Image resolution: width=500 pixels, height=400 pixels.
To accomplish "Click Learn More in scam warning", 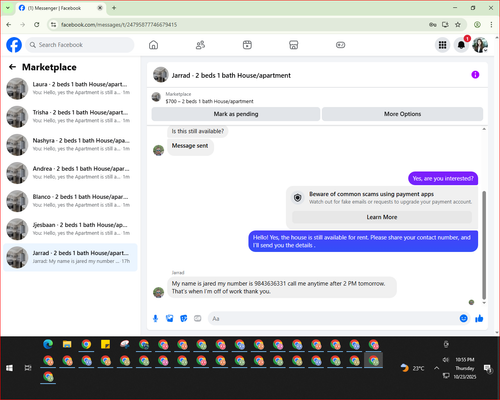I will [382, 217].
